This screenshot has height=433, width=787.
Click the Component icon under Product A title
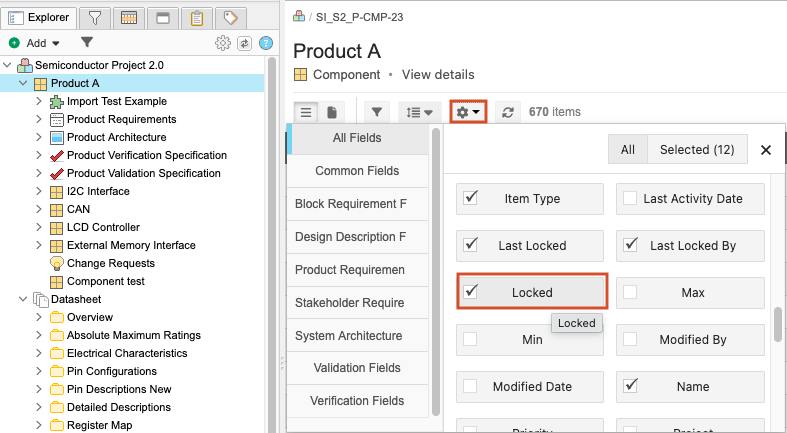(300, 75)
